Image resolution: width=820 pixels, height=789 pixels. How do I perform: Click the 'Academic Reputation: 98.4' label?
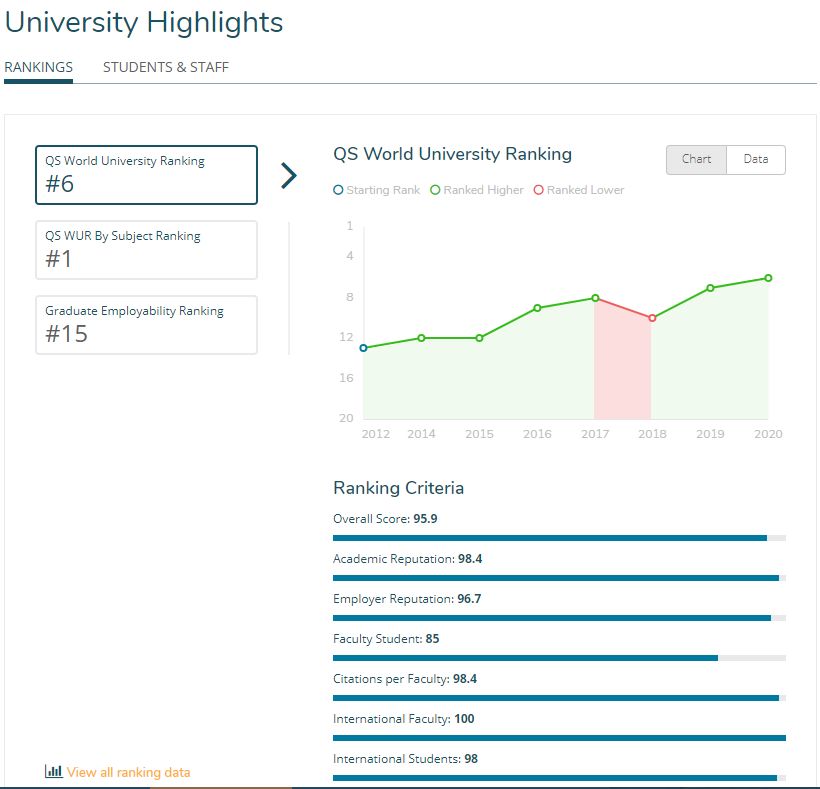[x=407, y=559]
